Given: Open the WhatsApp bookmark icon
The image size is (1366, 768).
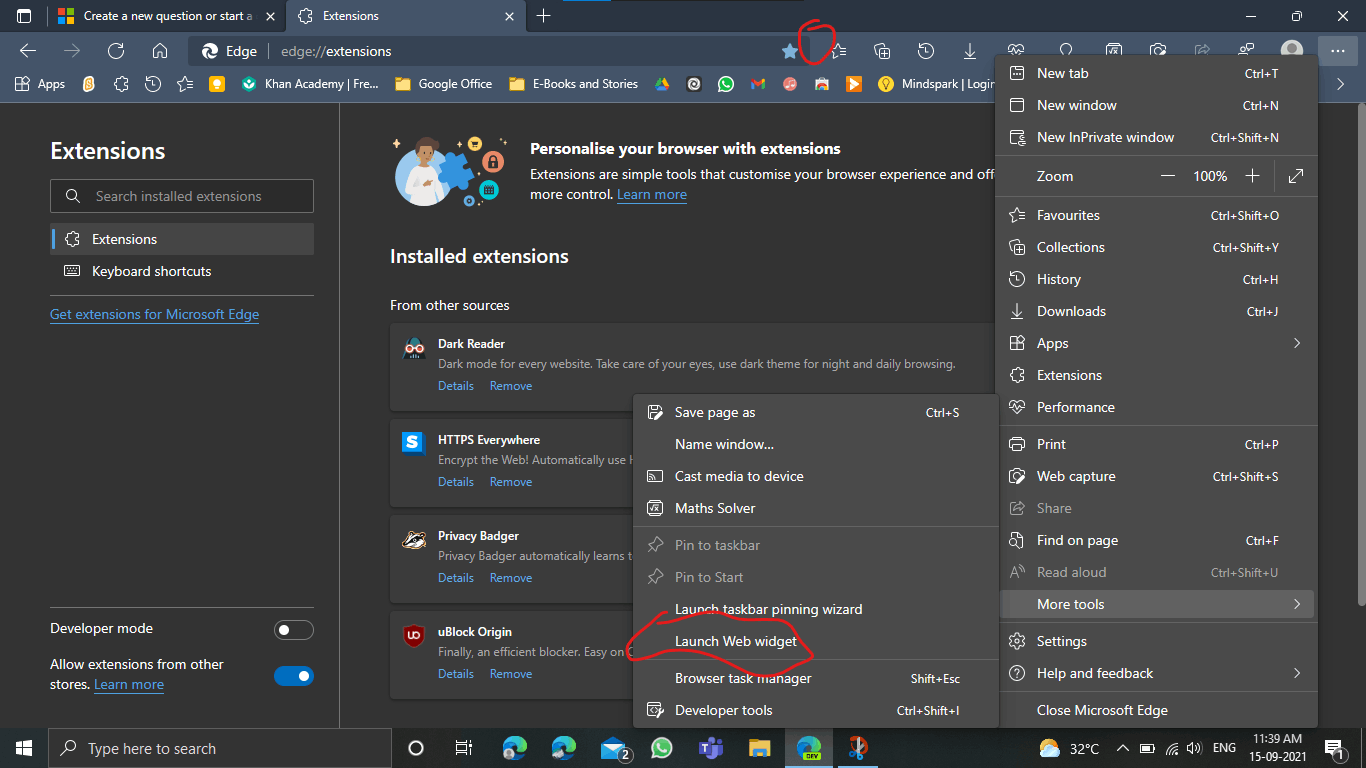Looking at the screenshot, I should click(726, 84).
